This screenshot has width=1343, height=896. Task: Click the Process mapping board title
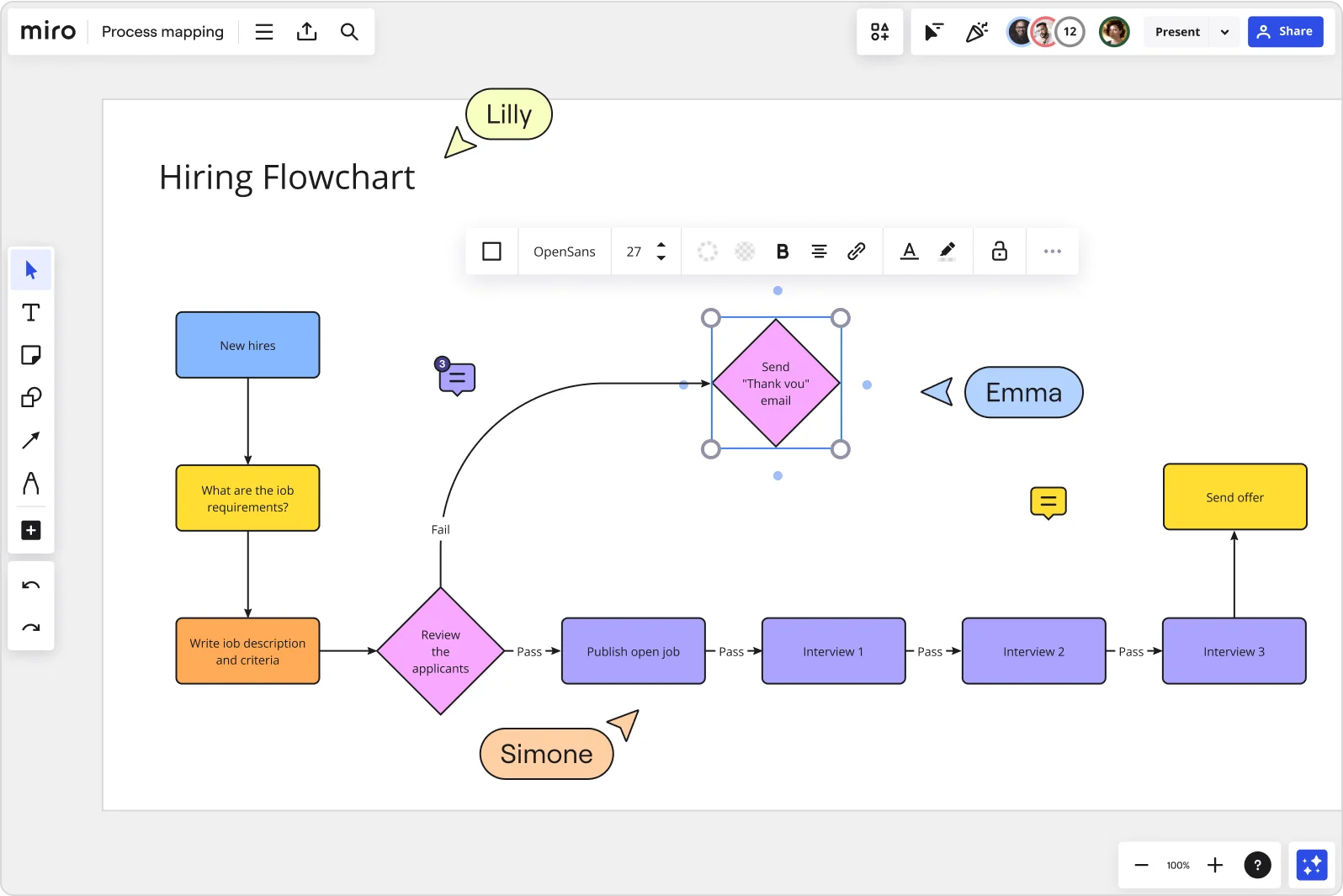(162, 32)
